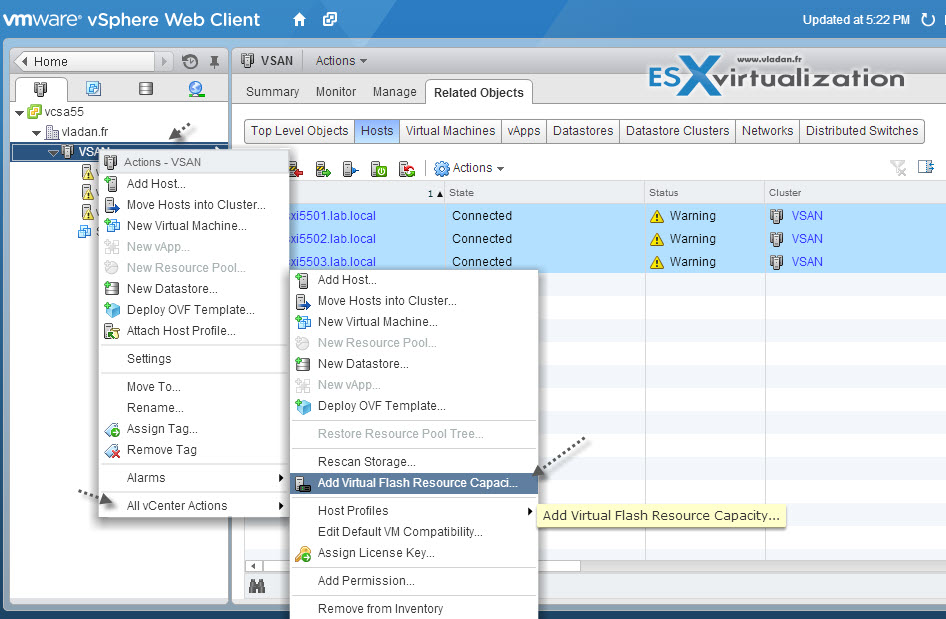This screenshot has width=946, height=619.
Task: Open the Monitor tab
Action: tap(336, 92)
